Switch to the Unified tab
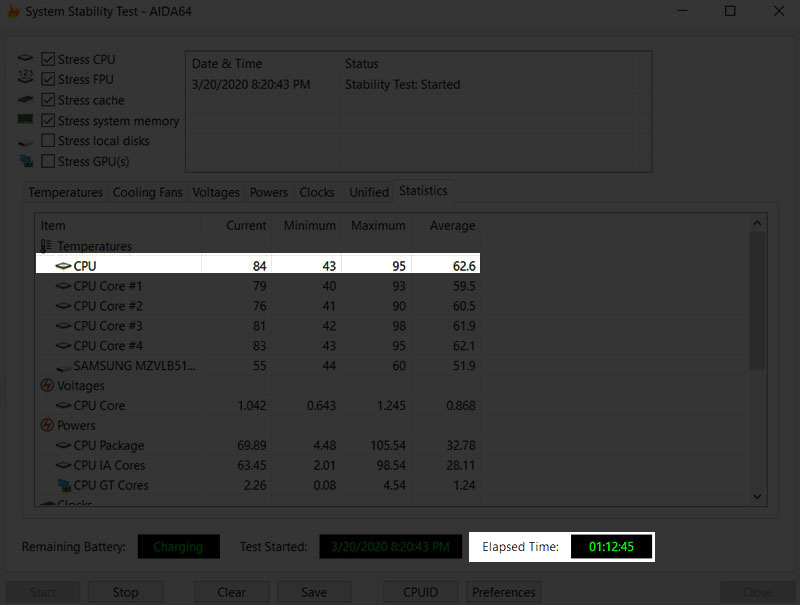 click(x=369, y=192)
